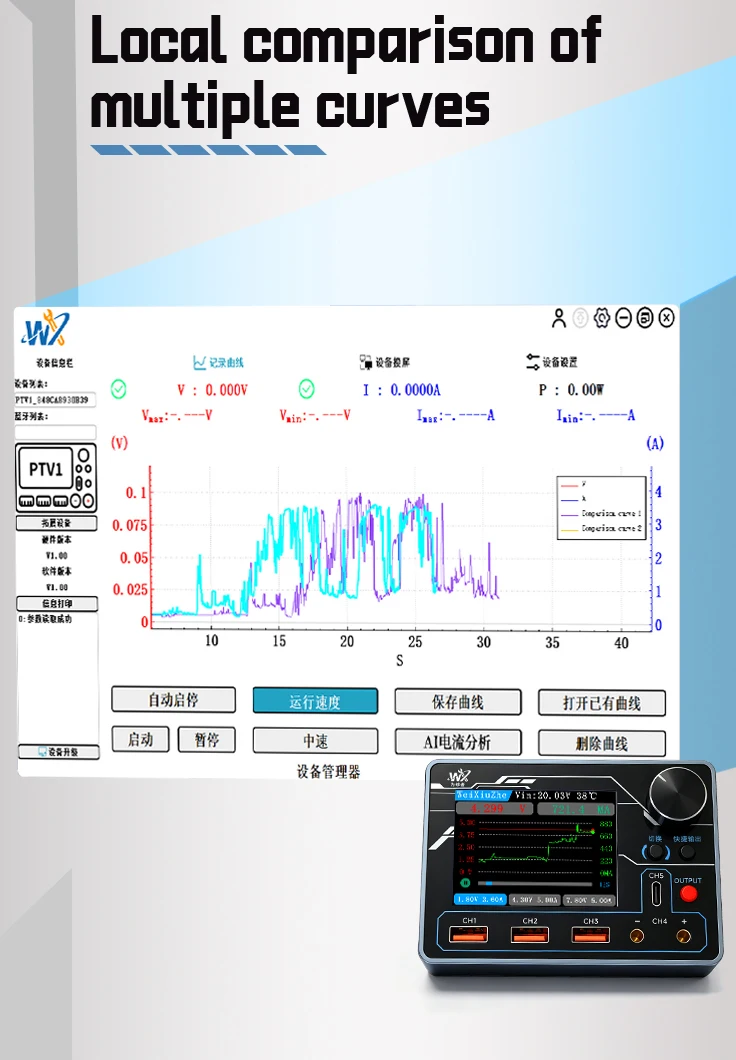Click the 启动 button
Image resolution: width=736 pixels, height=1060 pixels.
click(141, 740)
